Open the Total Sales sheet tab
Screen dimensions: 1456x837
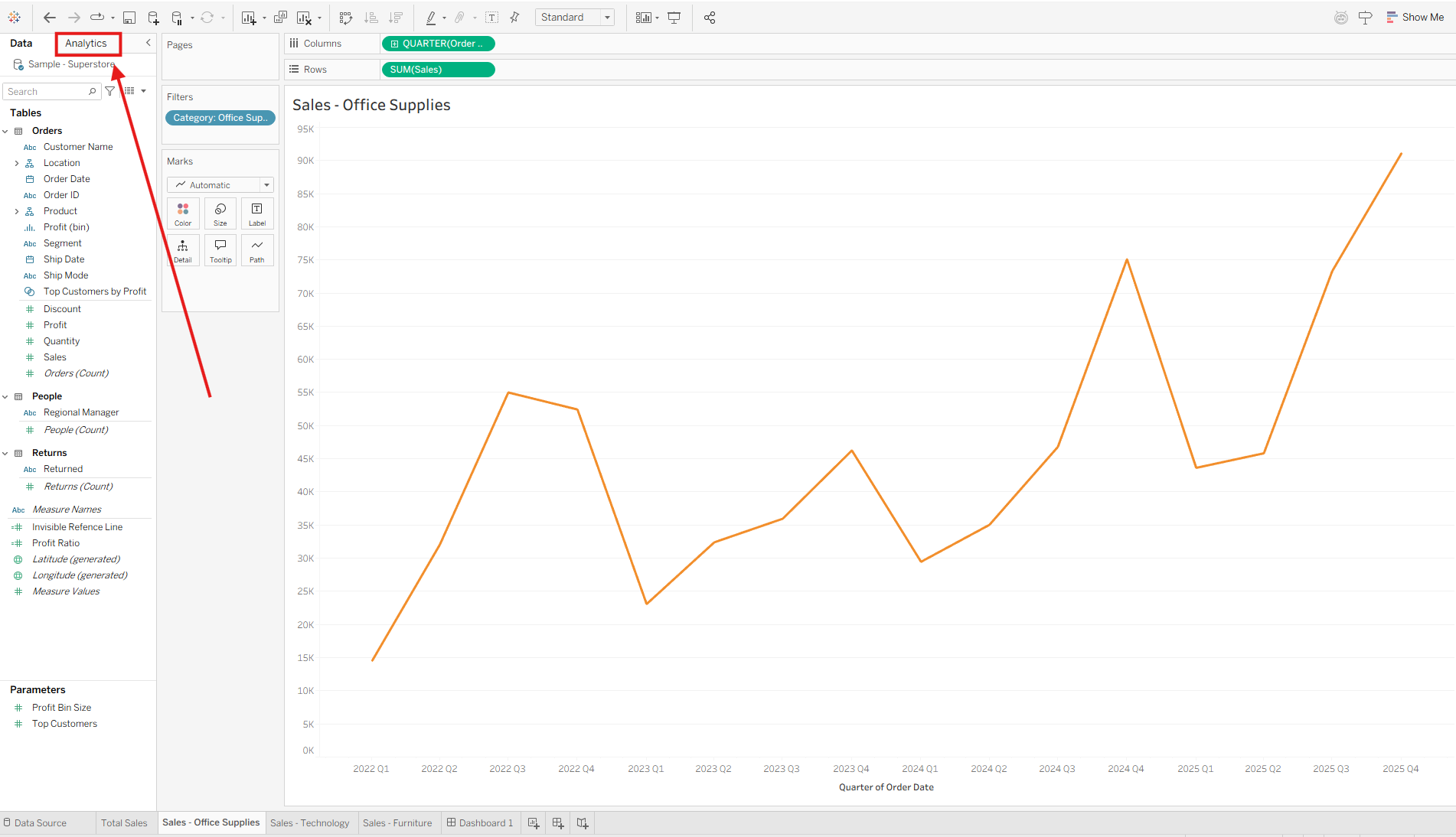coord(124,823)
